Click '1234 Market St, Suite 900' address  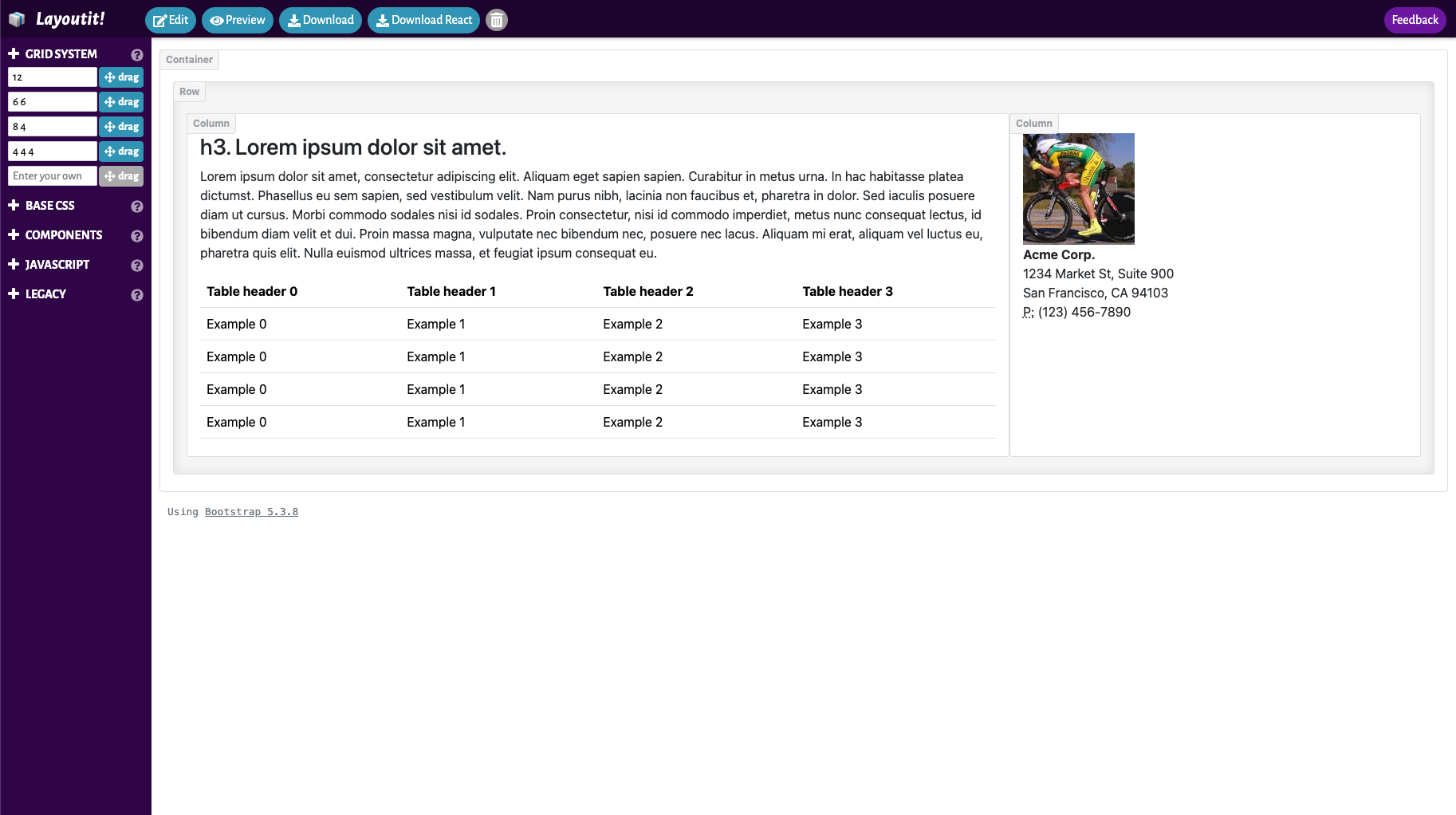pos(1099,274)
